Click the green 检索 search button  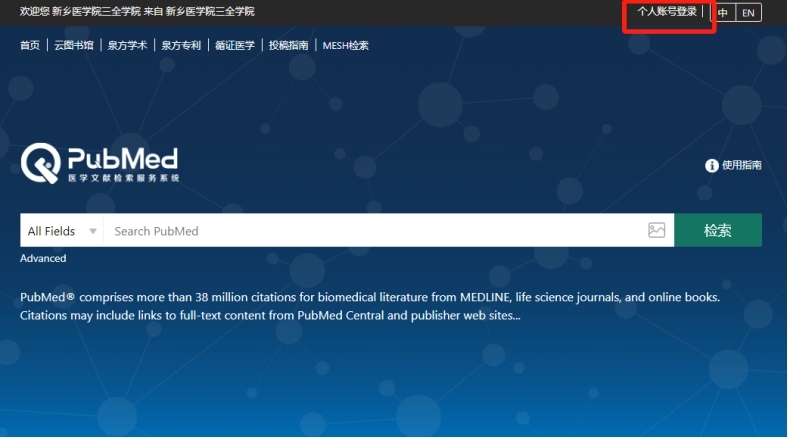pos(718,230)
